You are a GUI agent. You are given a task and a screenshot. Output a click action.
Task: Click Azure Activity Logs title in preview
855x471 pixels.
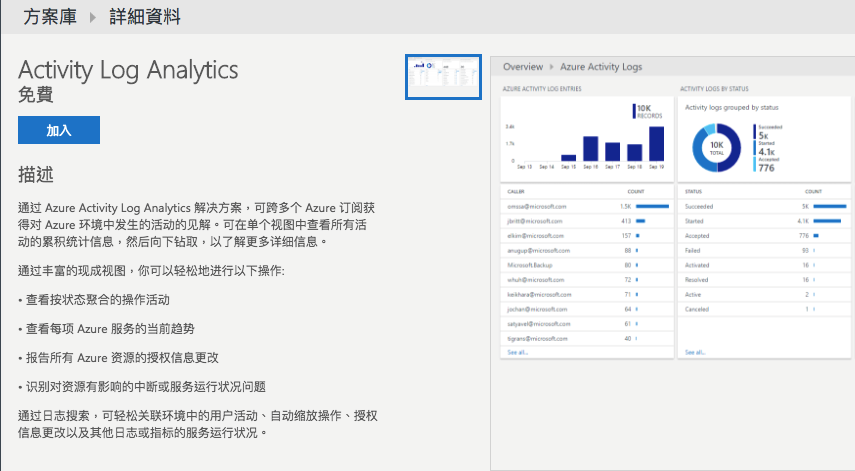pos(601,67)
